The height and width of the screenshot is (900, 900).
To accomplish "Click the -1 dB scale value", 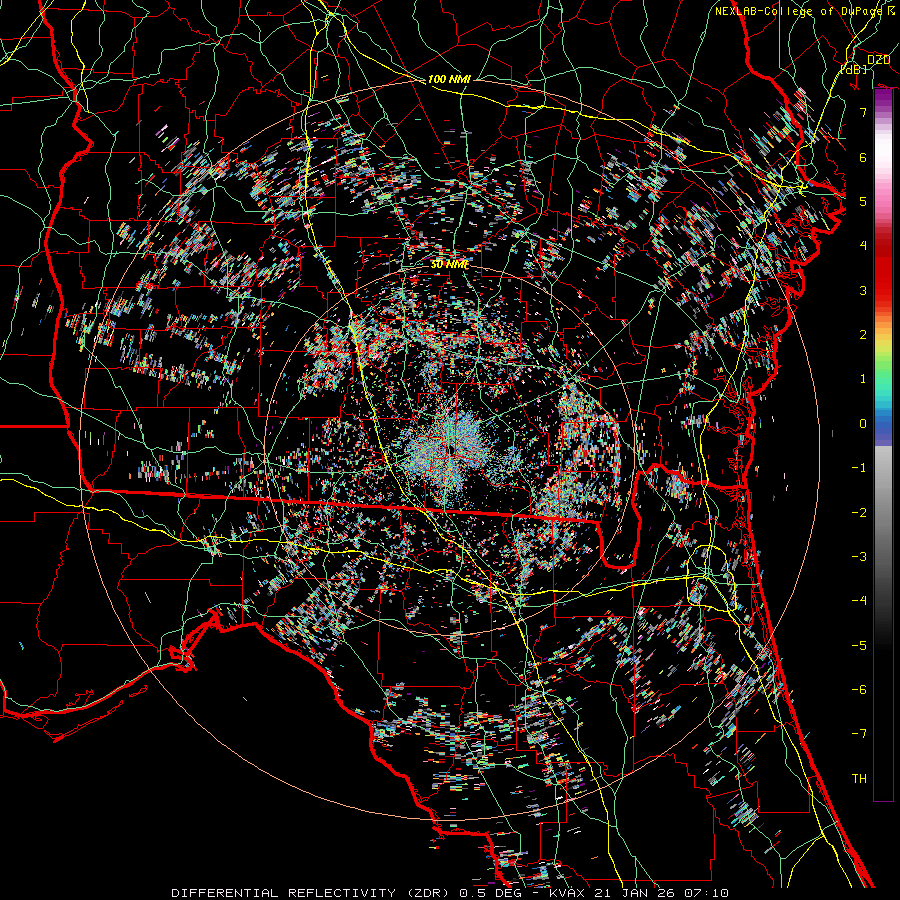I will coord(859,468).
